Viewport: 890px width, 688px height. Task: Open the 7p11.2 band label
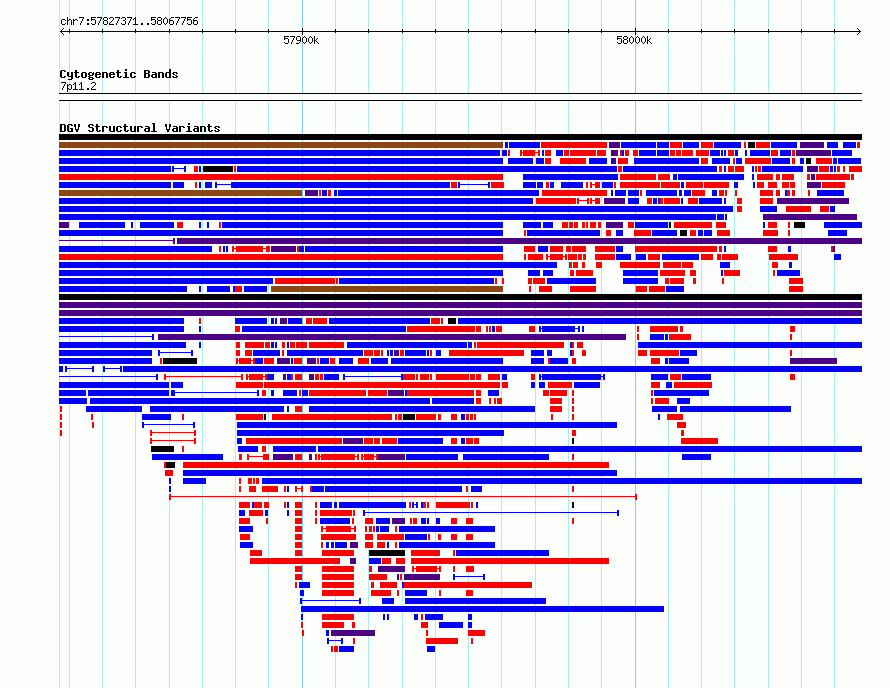pos(78,86)
